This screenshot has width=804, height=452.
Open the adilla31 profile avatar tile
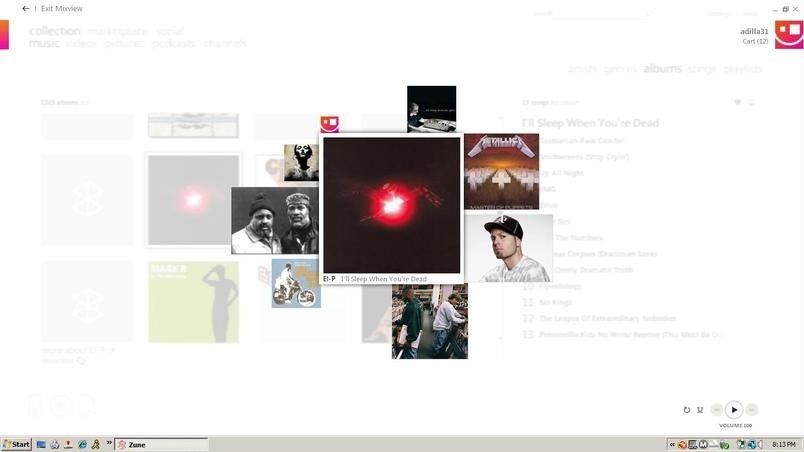click(x=789, y=35)
